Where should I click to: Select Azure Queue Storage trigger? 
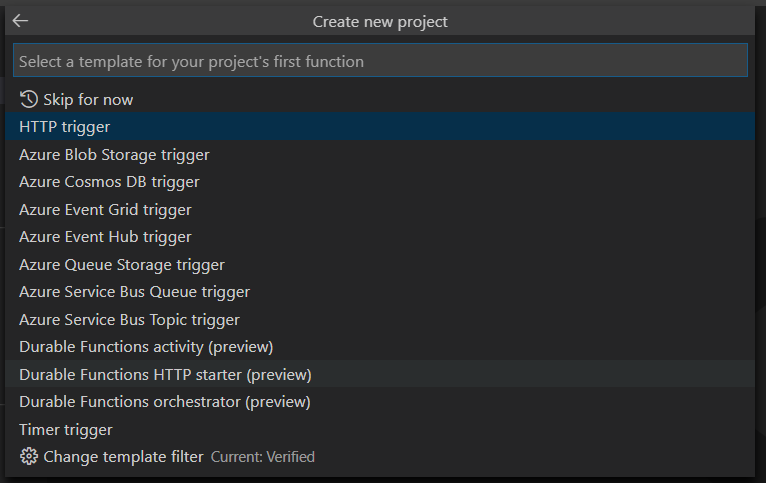point(122,265)
